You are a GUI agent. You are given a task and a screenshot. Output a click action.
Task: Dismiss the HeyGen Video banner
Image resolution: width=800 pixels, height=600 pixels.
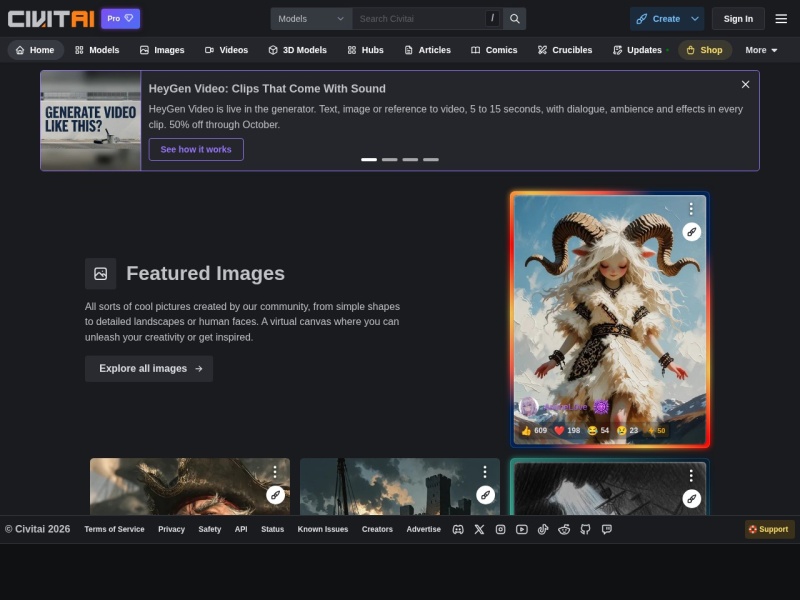click(x=745, y=85)
